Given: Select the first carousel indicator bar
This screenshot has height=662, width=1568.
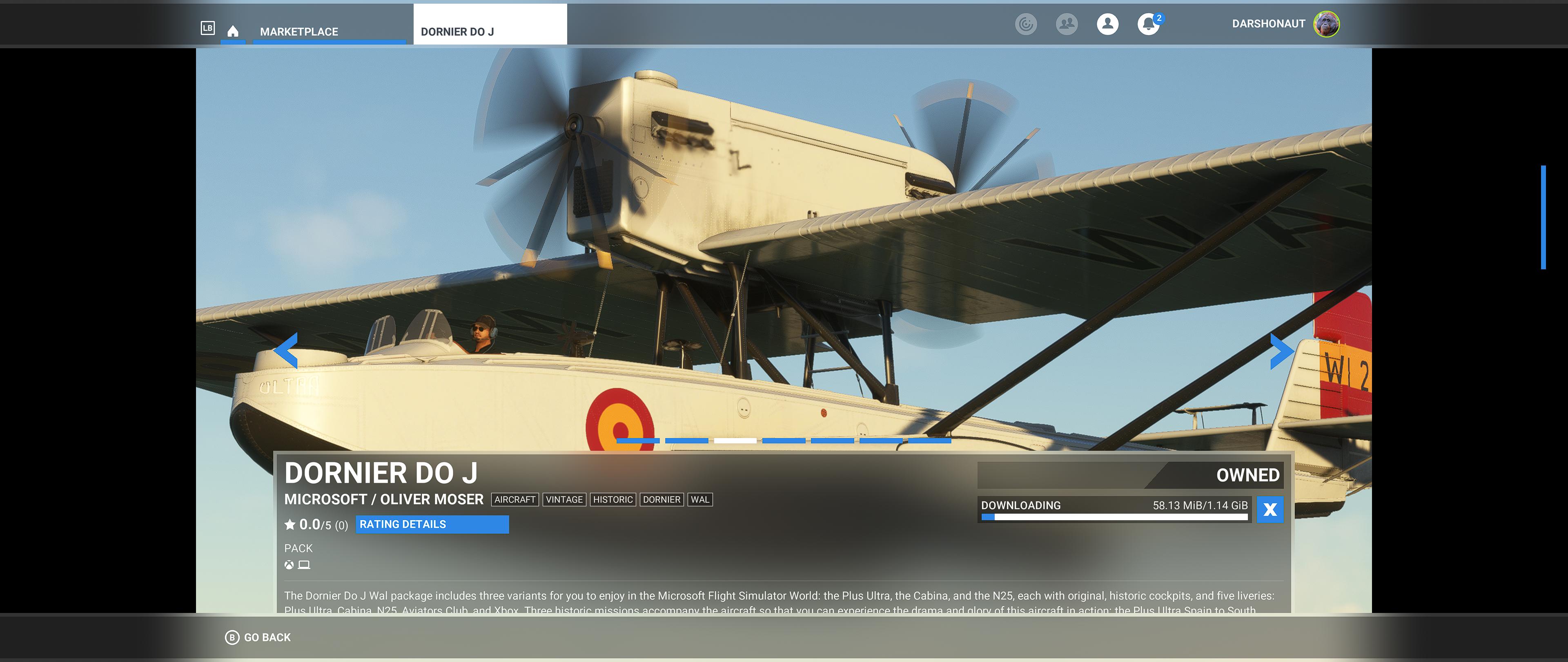Looking at the screenshot, I should point(638,441).
